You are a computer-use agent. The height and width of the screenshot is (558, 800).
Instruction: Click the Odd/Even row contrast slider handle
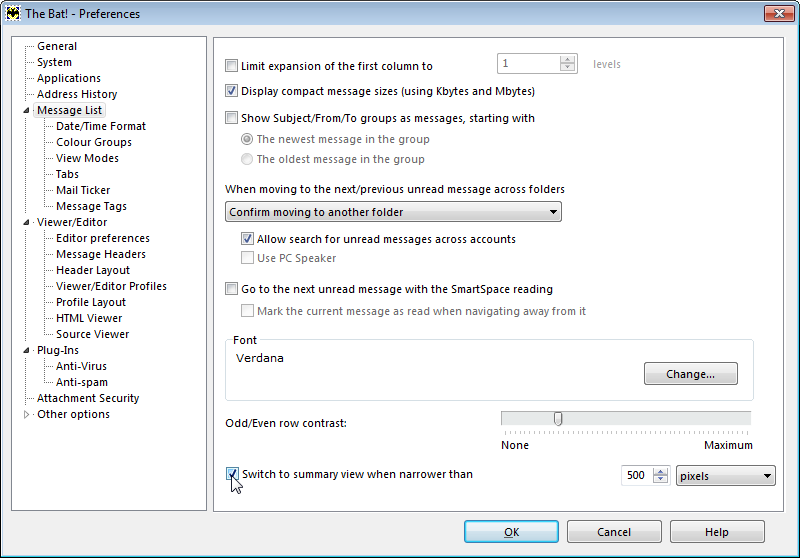[x=558, y=419]
